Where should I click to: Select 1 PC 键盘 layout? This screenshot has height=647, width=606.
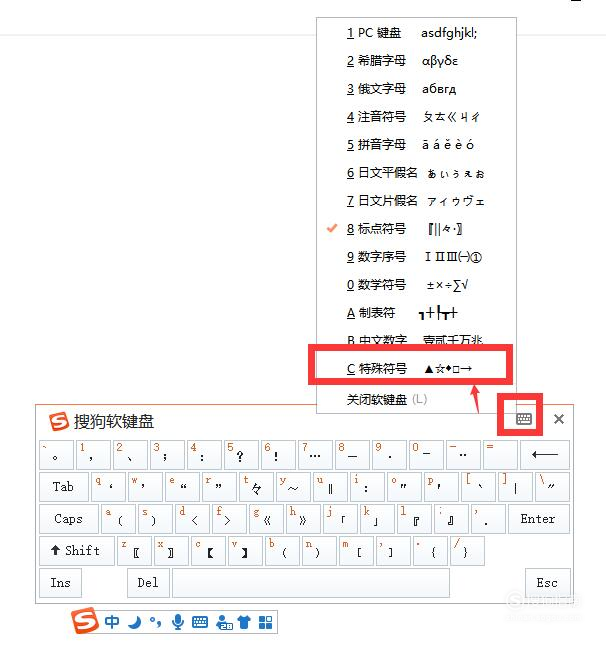pyautogui.click(x=416, y=33)
